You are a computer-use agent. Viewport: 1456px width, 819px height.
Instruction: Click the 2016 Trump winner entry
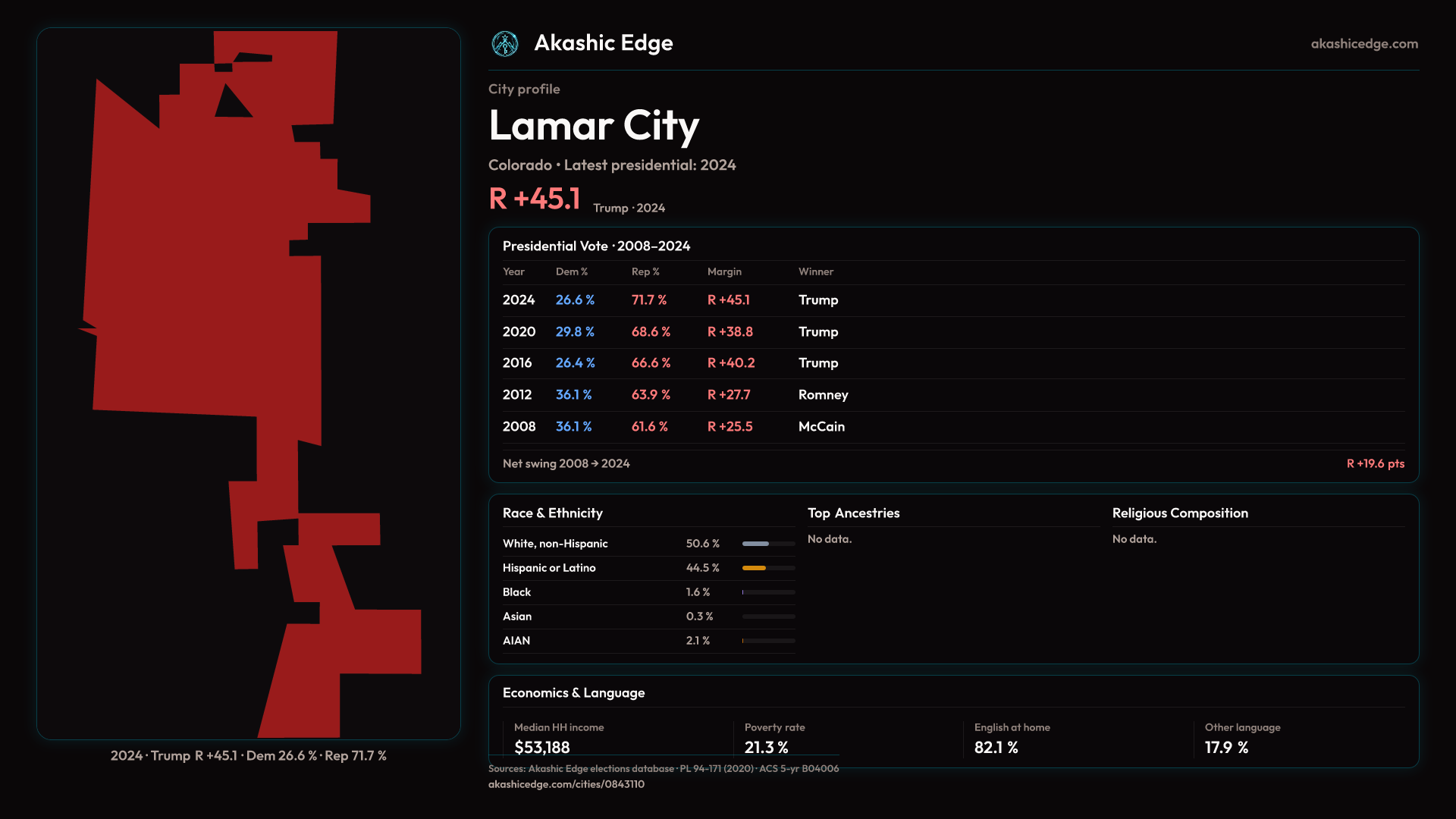pyautogui.click(x=817, y=363)
